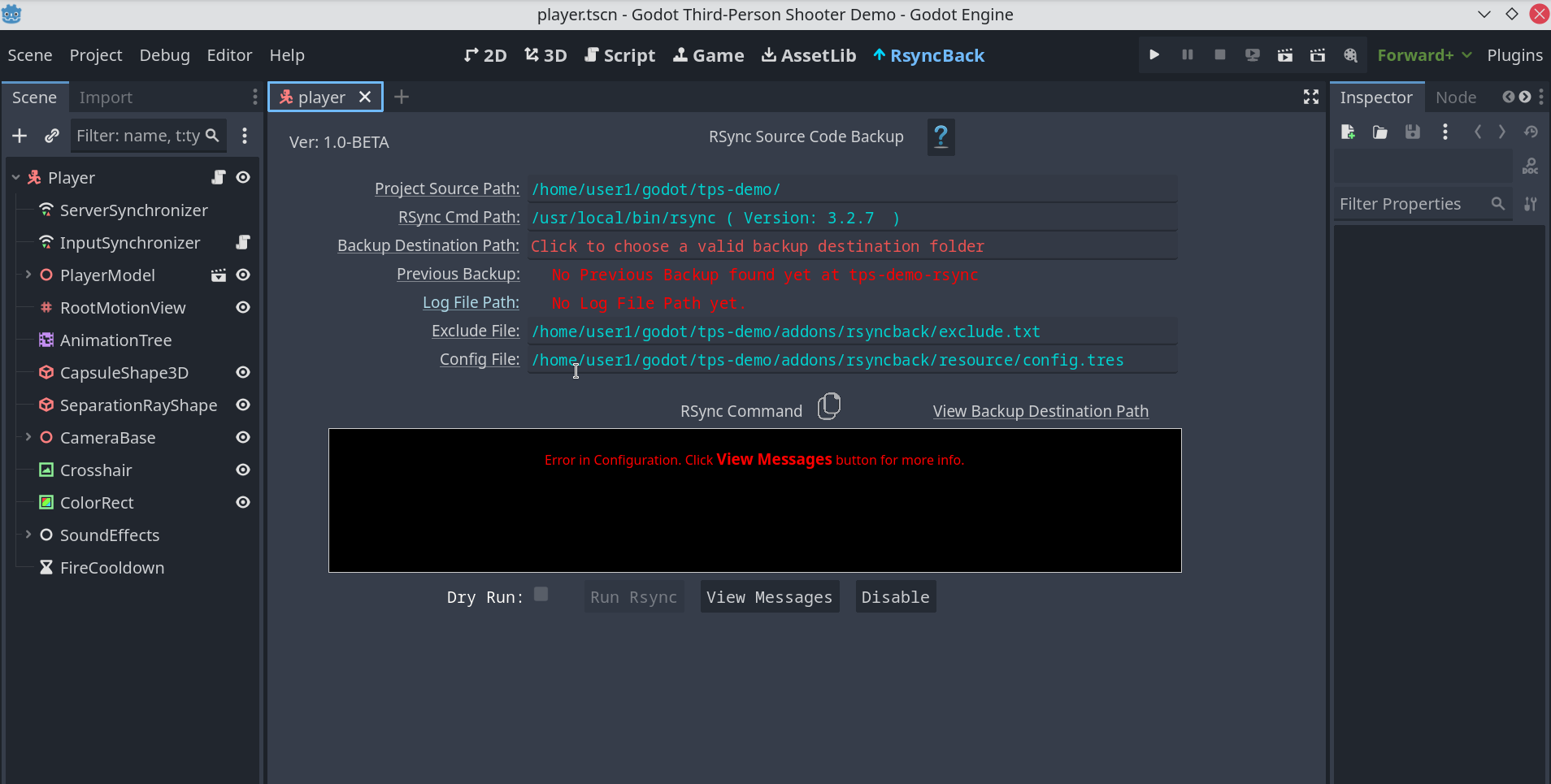Copy the RSync command to clipboard
The height and width of the screenshot is (784, 1551).
click(x=829, y=405)
